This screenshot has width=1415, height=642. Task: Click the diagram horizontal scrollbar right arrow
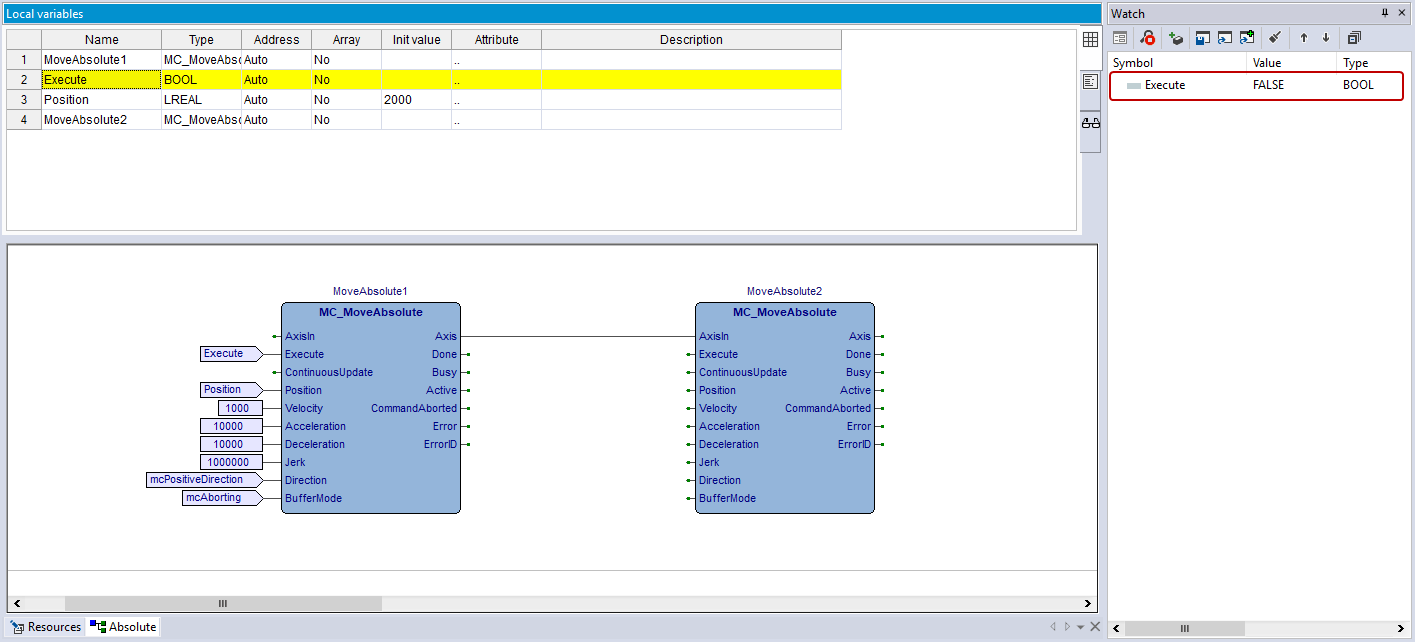point(1089,603)
